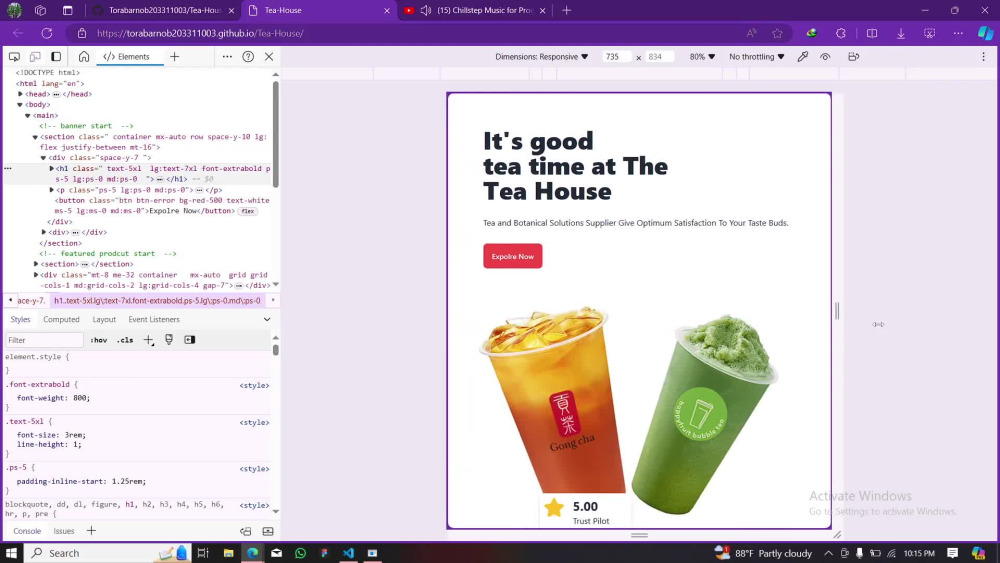Select the 'banner start' comment line
The width and height of the screenshot is (1000, 563).
(x=86, y=126)
